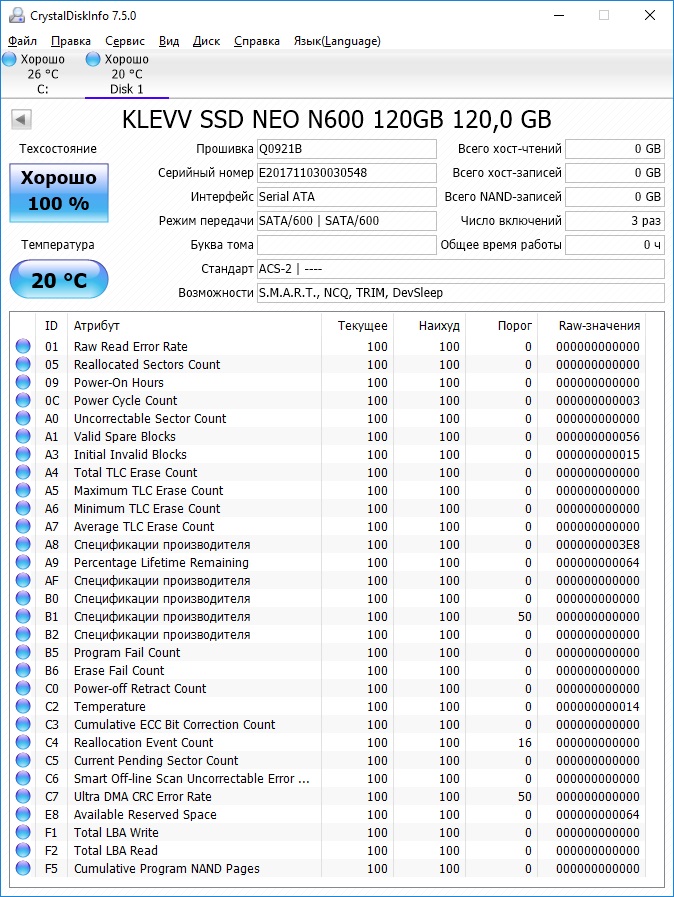Click the serial number field

(347, 173)
